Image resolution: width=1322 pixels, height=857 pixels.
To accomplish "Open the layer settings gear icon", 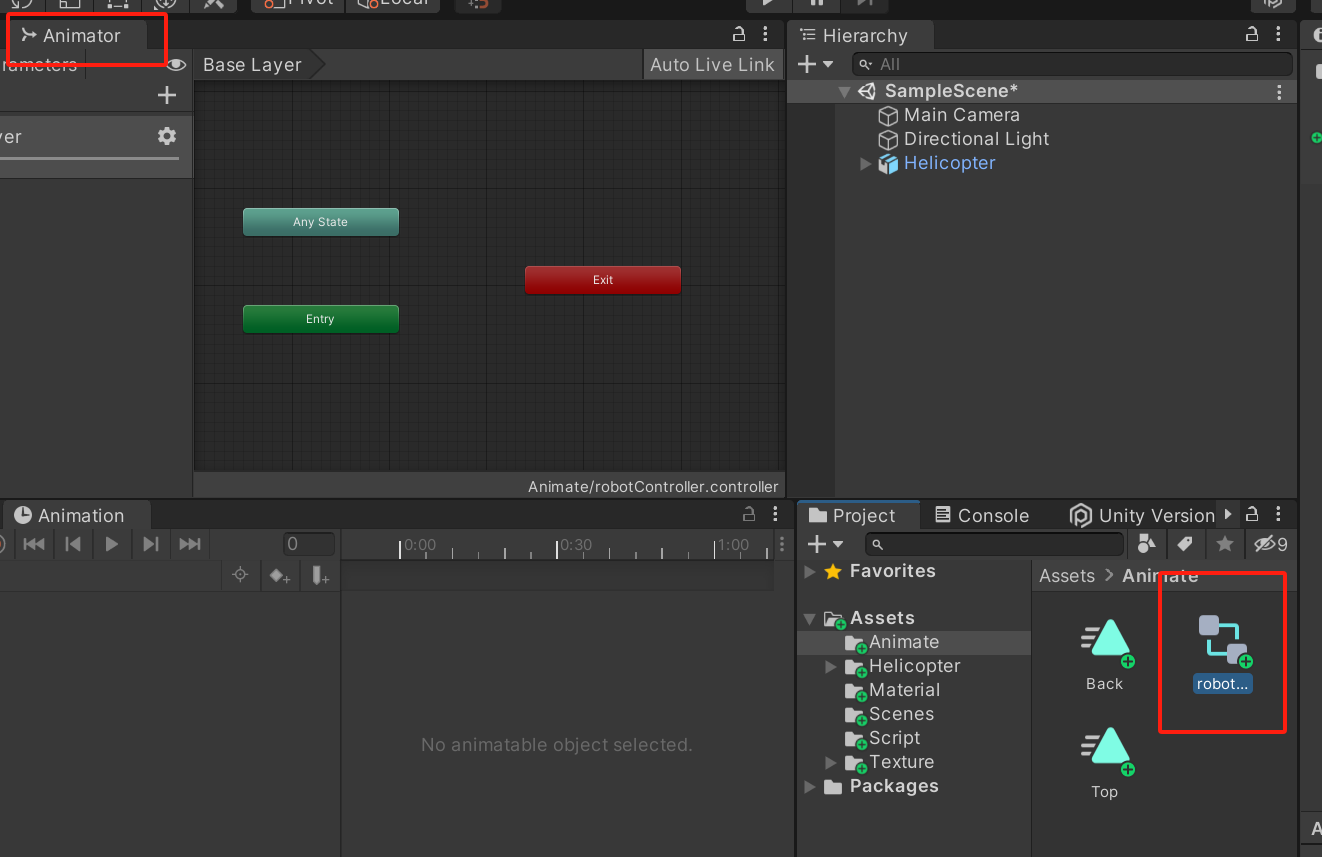I will [167, 136].
